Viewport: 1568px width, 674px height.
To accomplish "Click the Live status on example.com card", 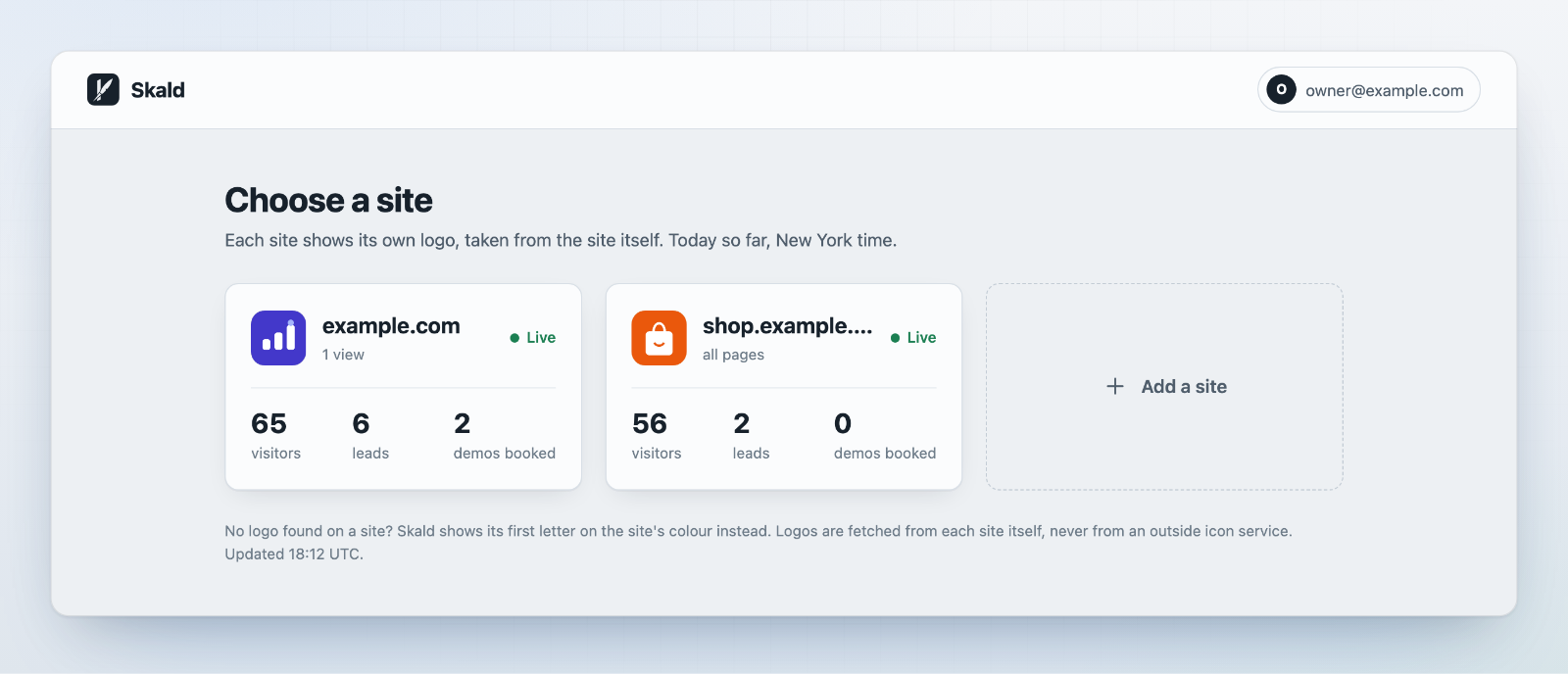I will tap(532, 338).
